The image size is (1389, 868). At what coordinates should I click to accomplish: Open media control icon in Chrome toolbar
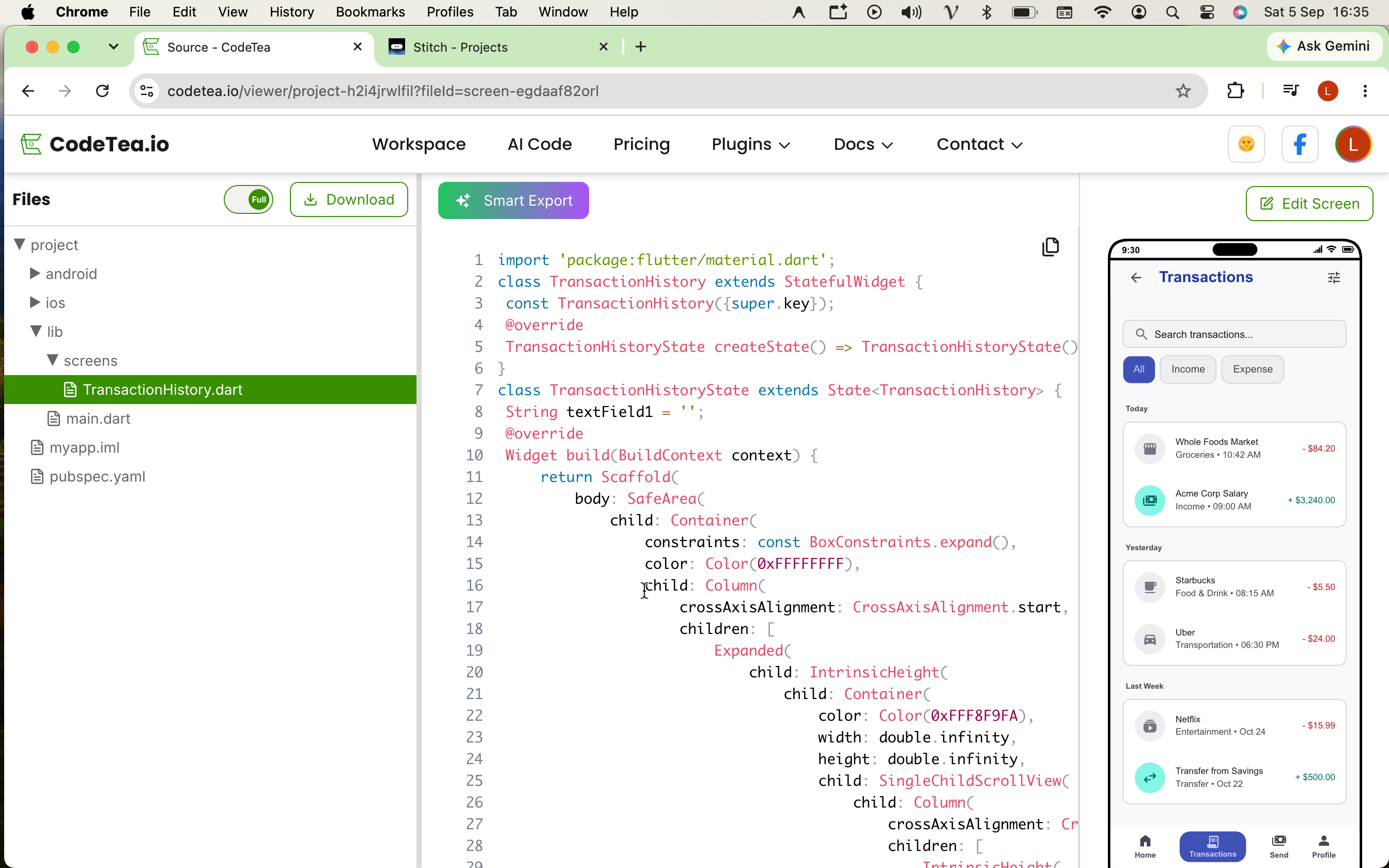coord(1290,91)
